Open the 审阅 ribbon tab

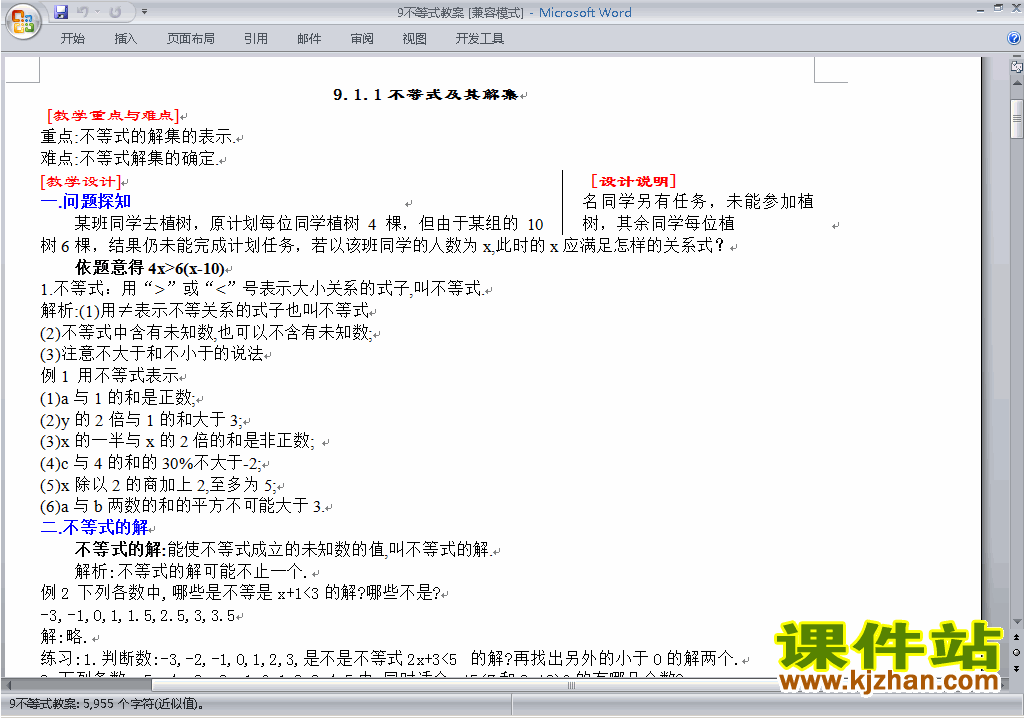pos(362,39)
